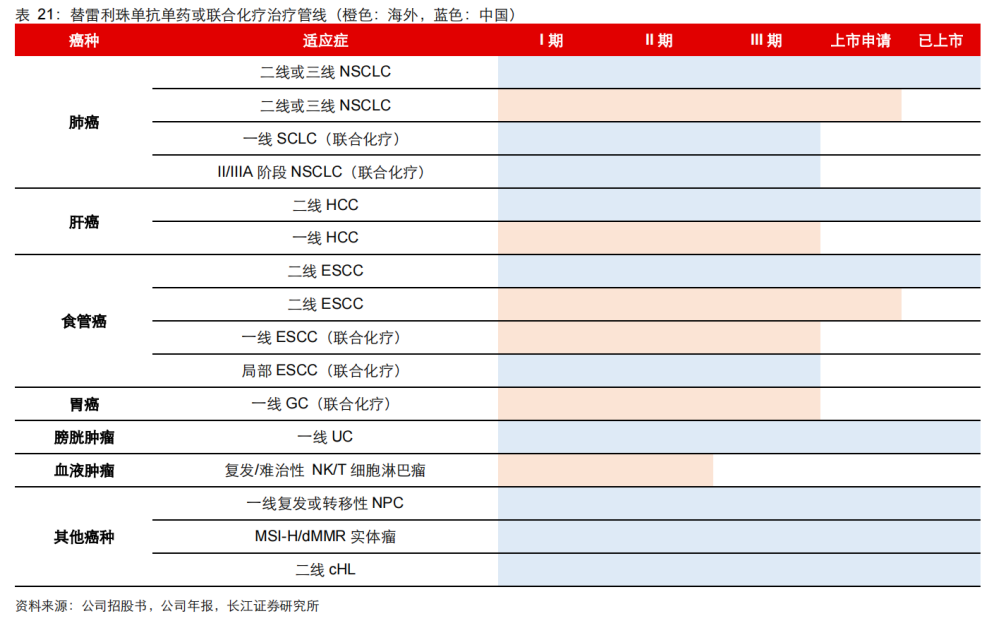Select the II/IIIA 阶段 NSCLC indication text

325,172
